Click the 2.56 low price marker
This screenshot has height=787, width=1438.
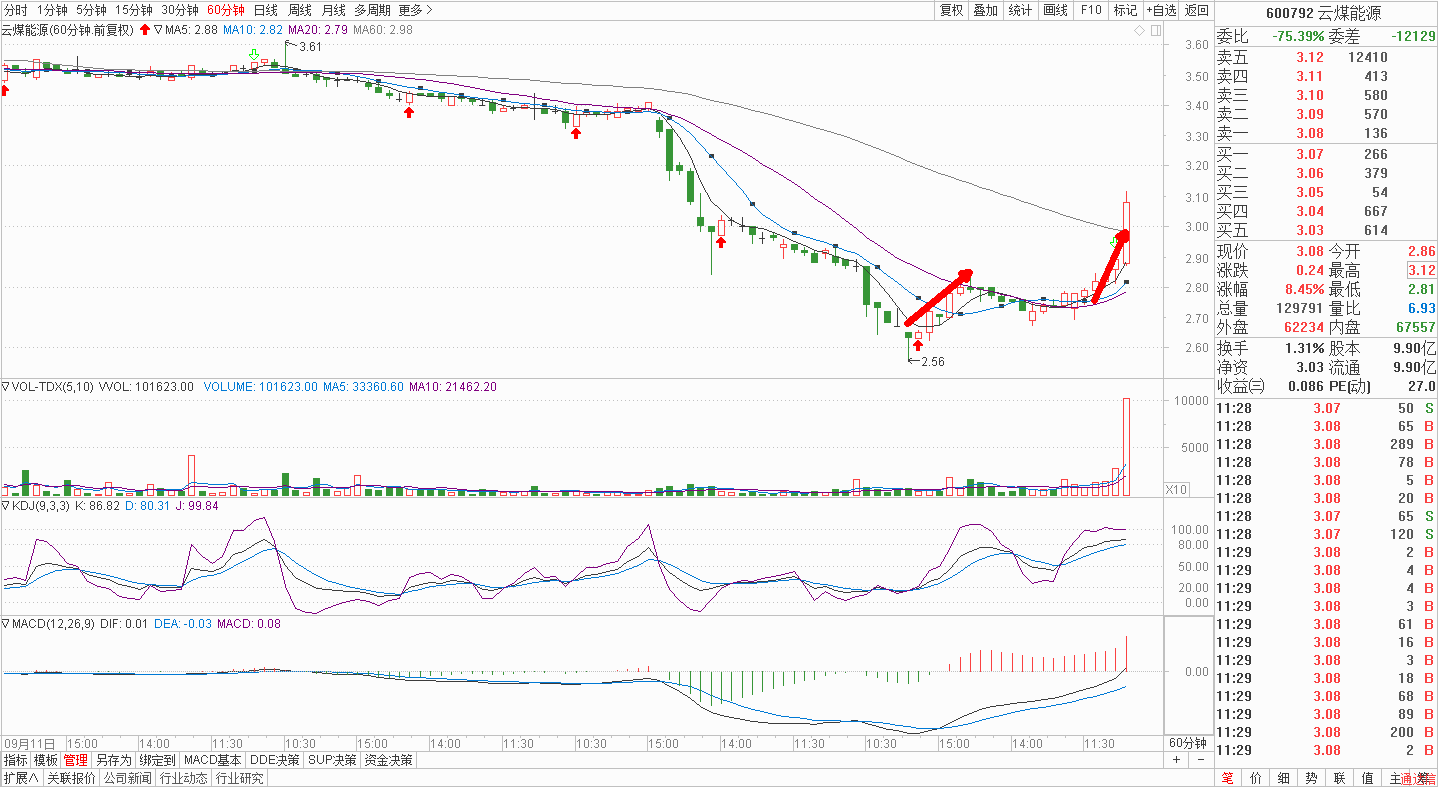[x=932, y=361]
